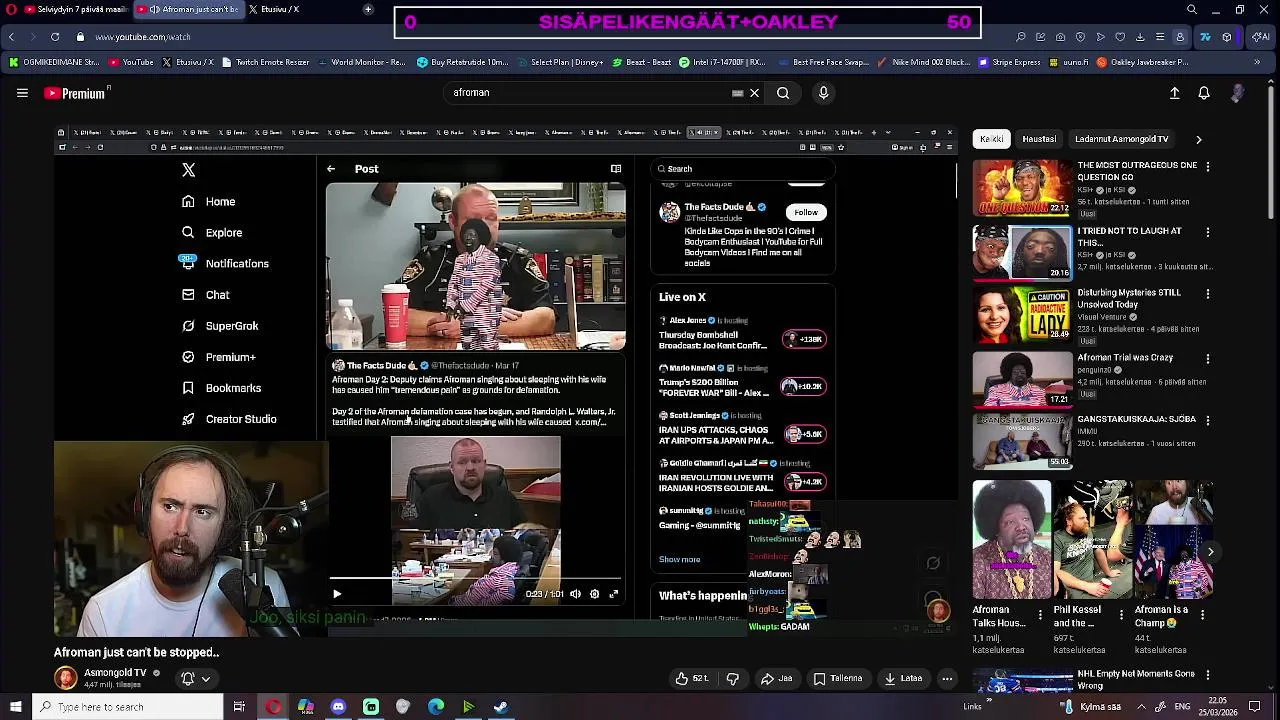Open uuno.fi bookmark
This screenshot has height=720, width=1280.
click(x=1068, y=62)
